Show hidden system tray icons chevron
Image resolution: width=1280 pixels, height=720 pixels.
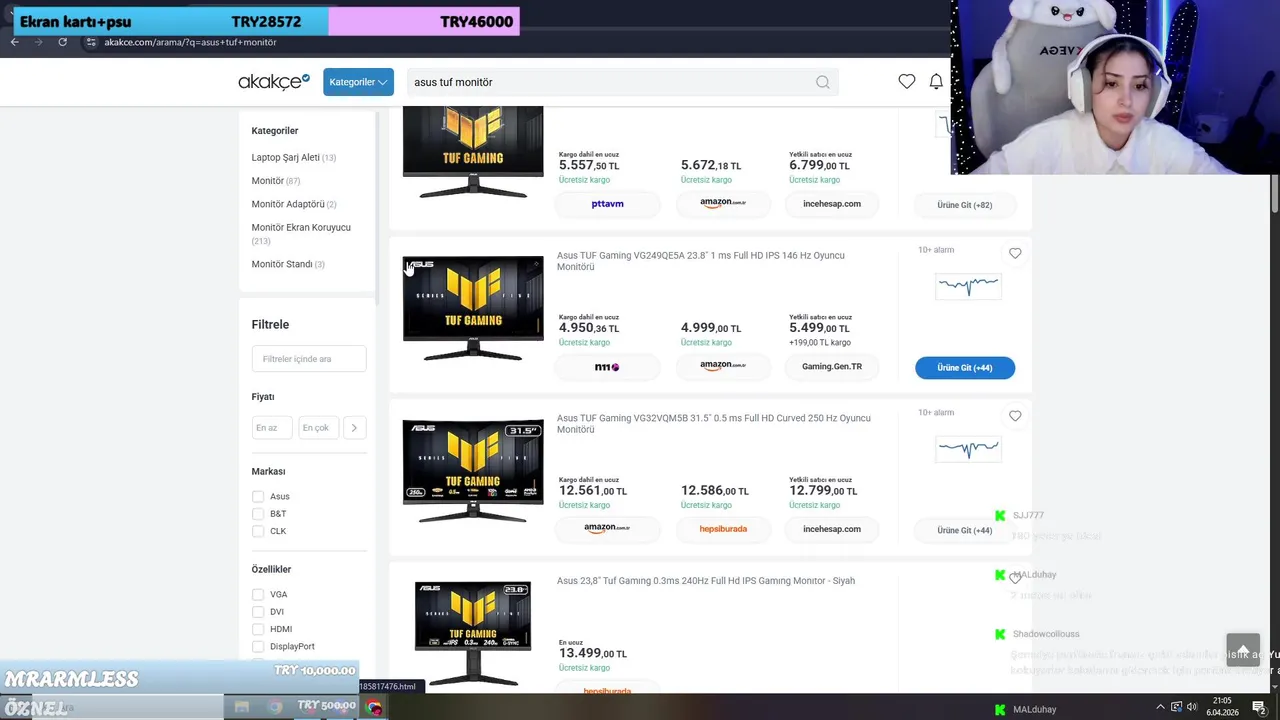[1162, 707]
